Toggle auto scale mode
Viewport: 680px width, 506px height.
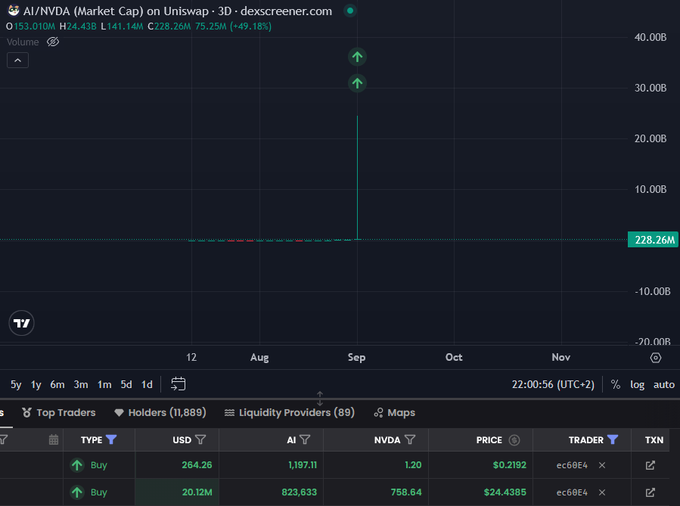click(x=664, y=385)
